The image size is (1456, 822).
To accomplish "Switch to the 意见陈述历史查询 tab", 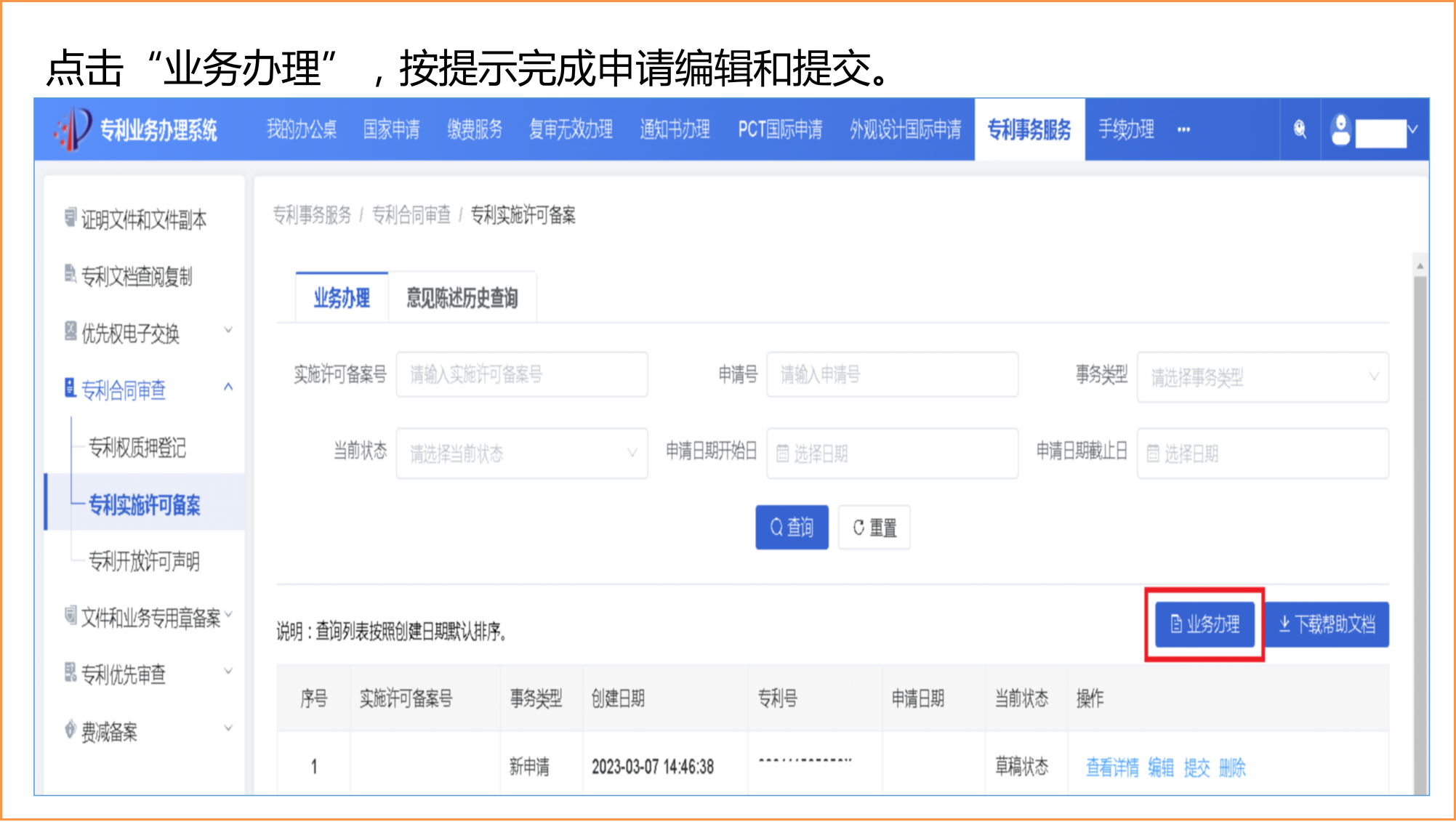I will [462, 297].
